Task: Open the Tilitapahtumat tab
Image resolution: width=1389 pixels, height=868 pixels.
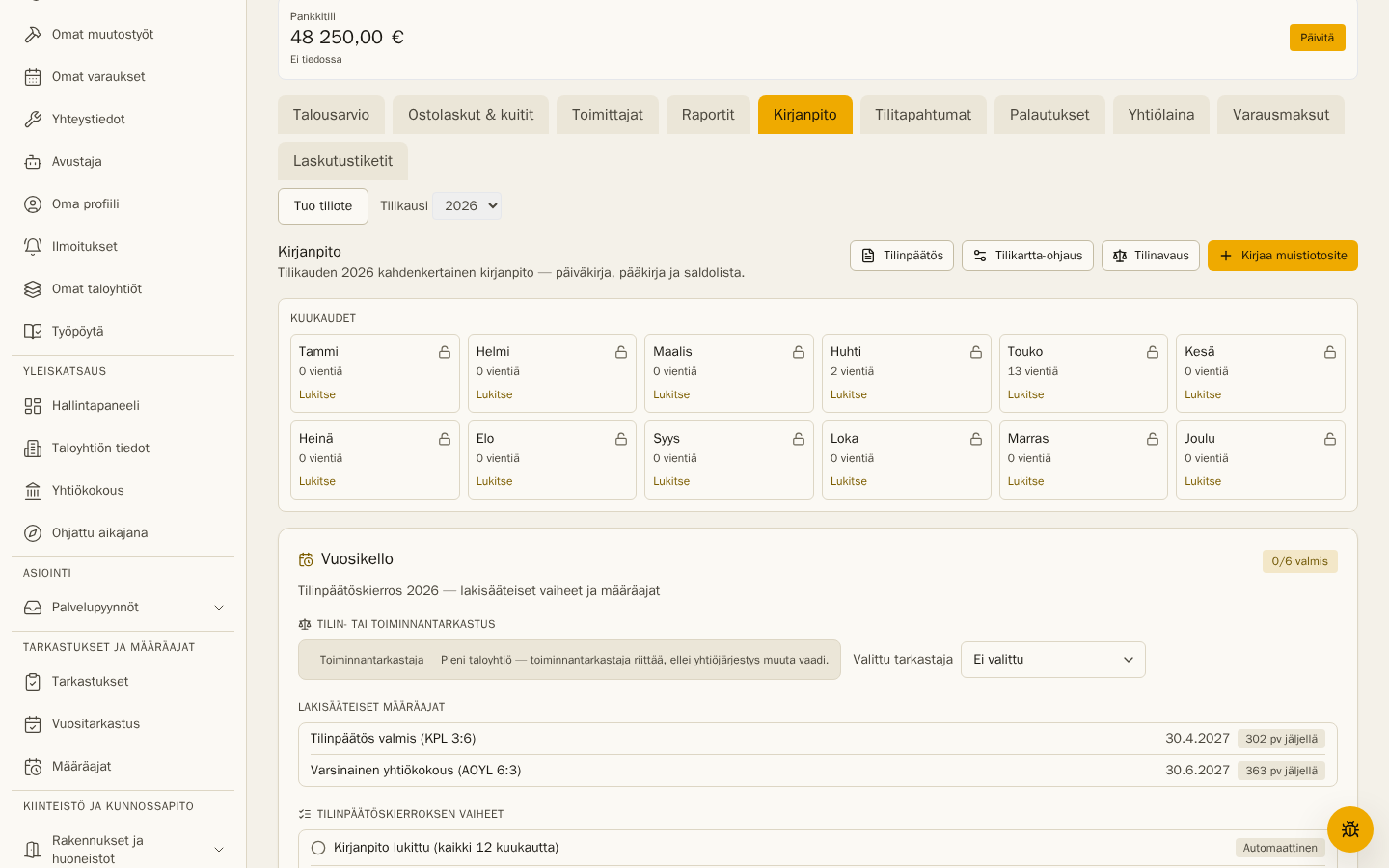Action: click(923, 115)
